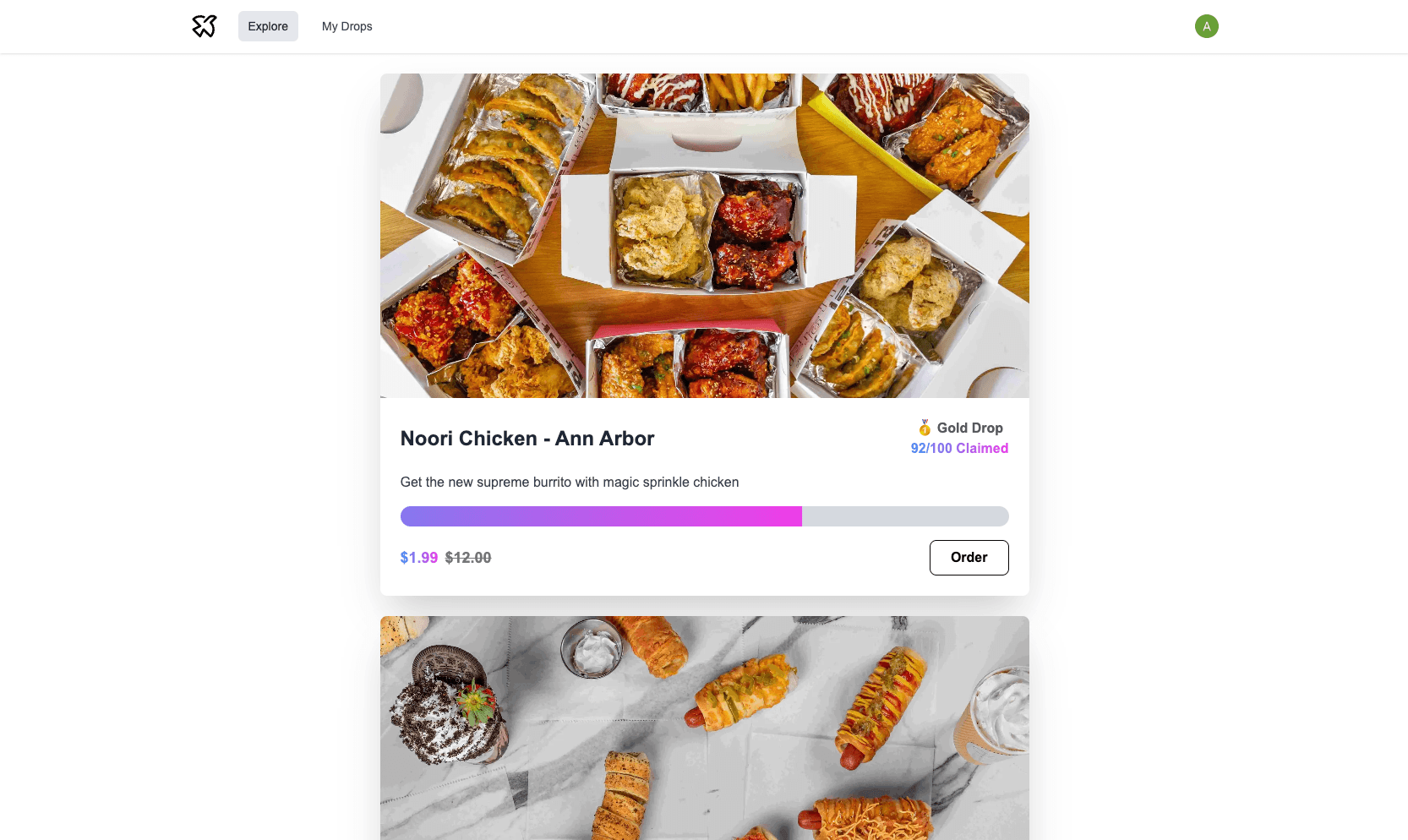
Task: Switch to the Explore tab
Action: point(268,26)
